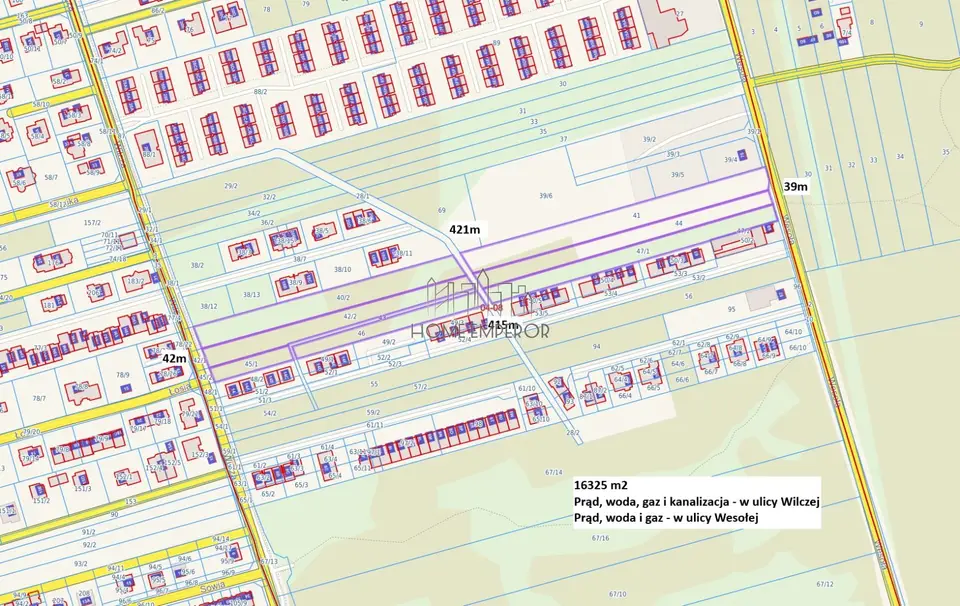Select the utilities line mentioning ulicy Wesołej

click(666, 518)
